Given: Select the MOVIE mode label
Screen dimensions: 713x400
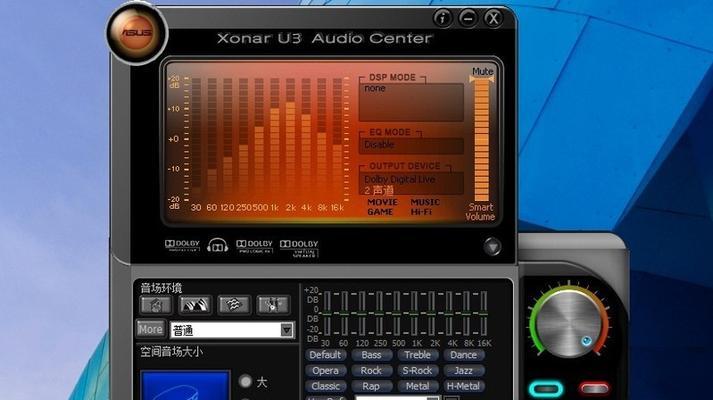Looking at the screenshot, I should [382, 202].
